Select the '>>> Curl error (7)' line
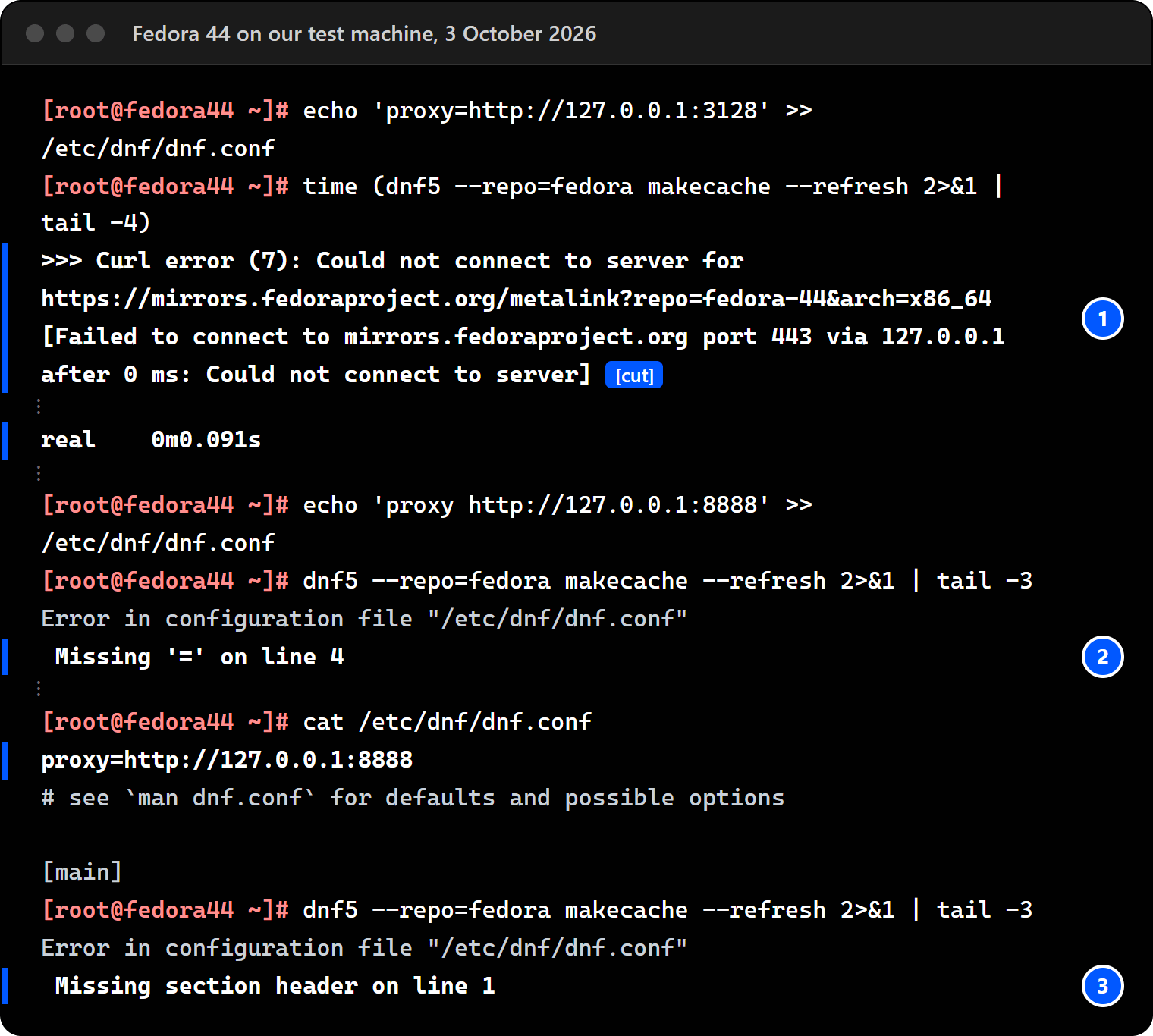Viewport: 1153px width, 1036px height. click(392, 261)
